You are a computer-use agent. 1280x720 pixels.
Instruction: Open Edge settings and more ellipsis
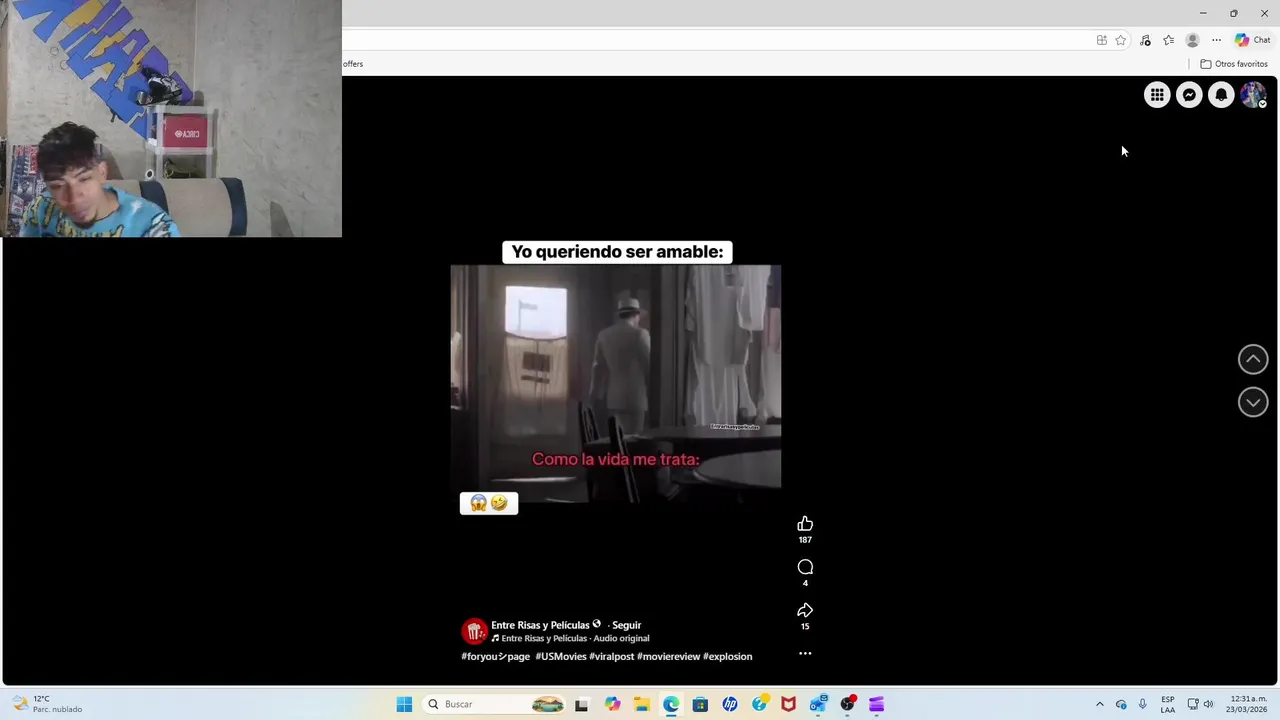click(x=1216, y=40)
